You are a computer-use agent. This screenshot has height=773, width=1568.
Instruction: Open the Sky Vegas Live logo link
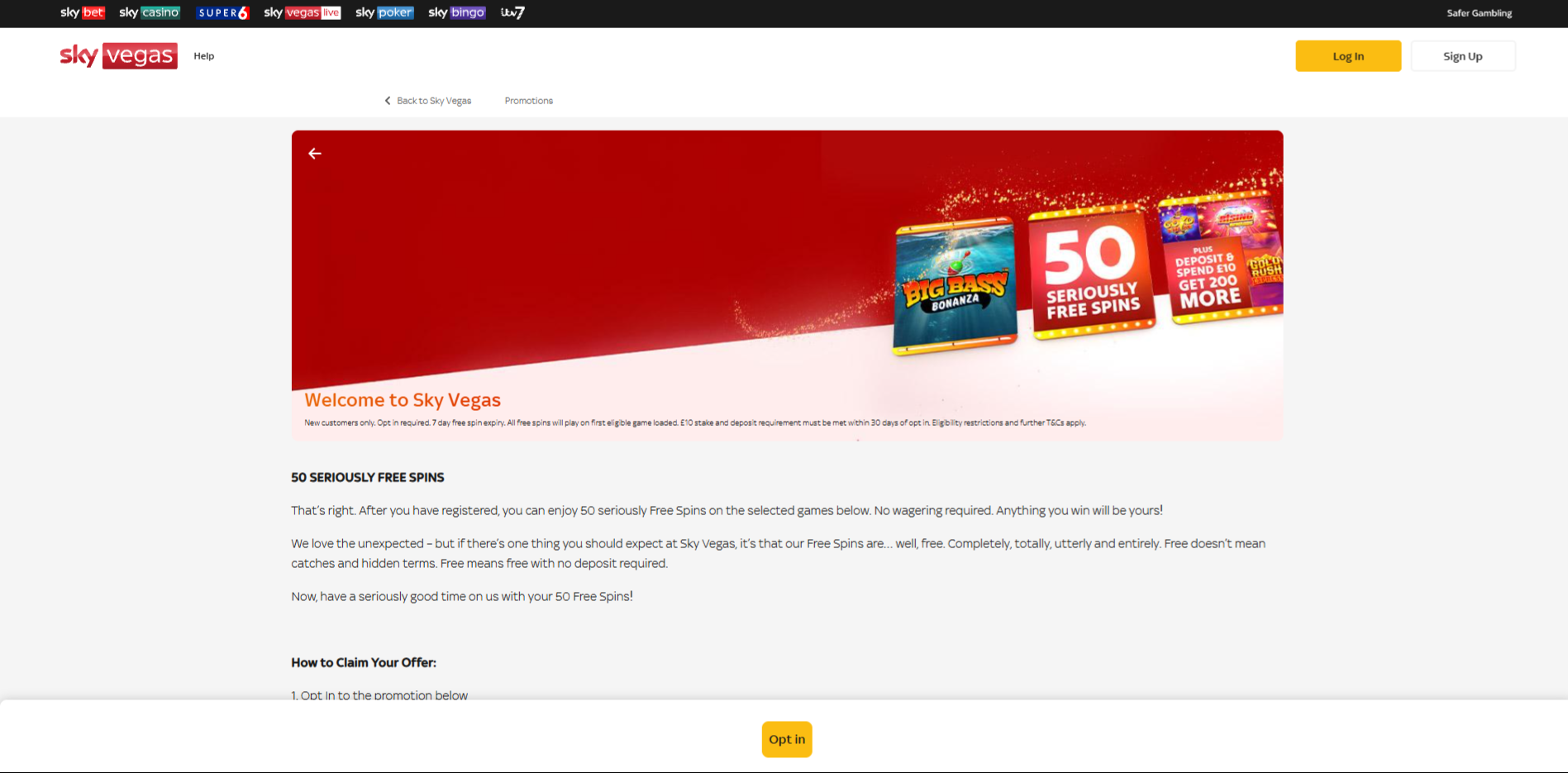(x=303, y=12)
